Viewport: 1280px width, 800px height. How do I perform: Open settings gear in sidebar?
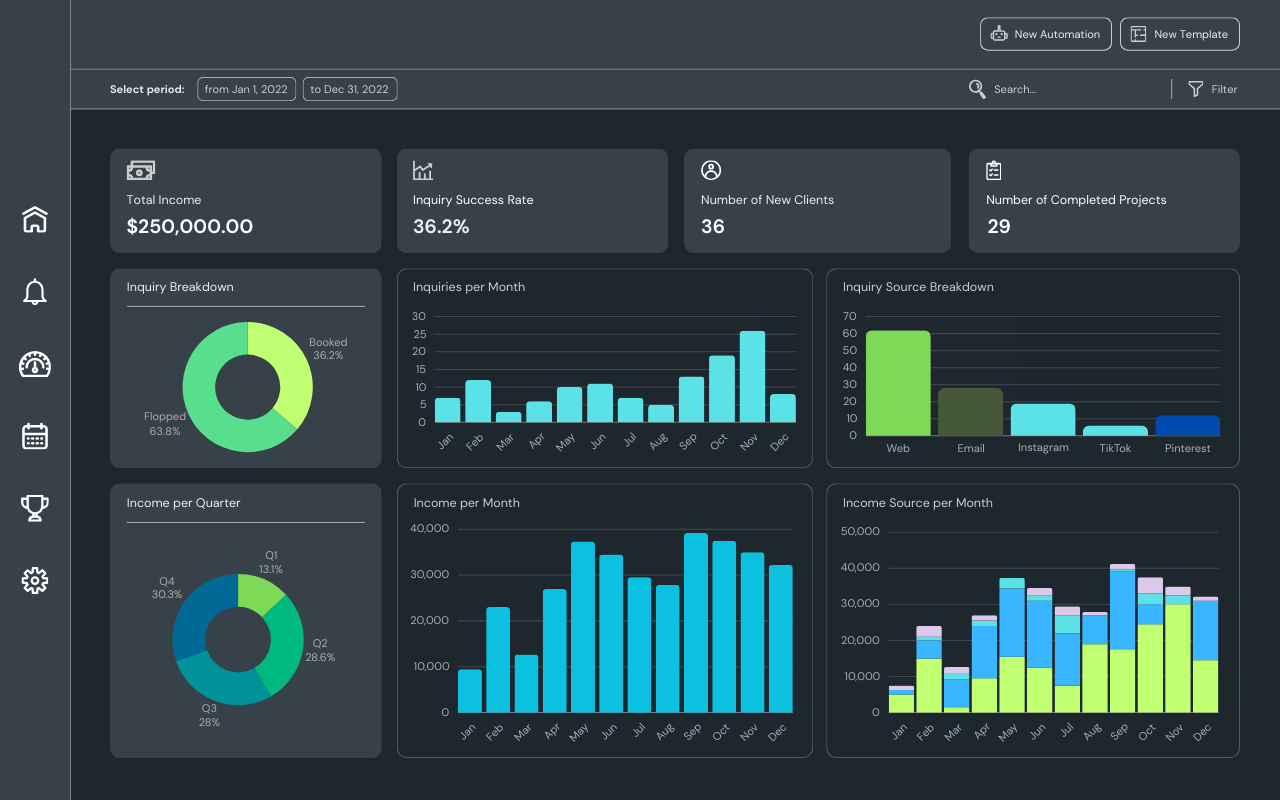[x=35, y=580]
